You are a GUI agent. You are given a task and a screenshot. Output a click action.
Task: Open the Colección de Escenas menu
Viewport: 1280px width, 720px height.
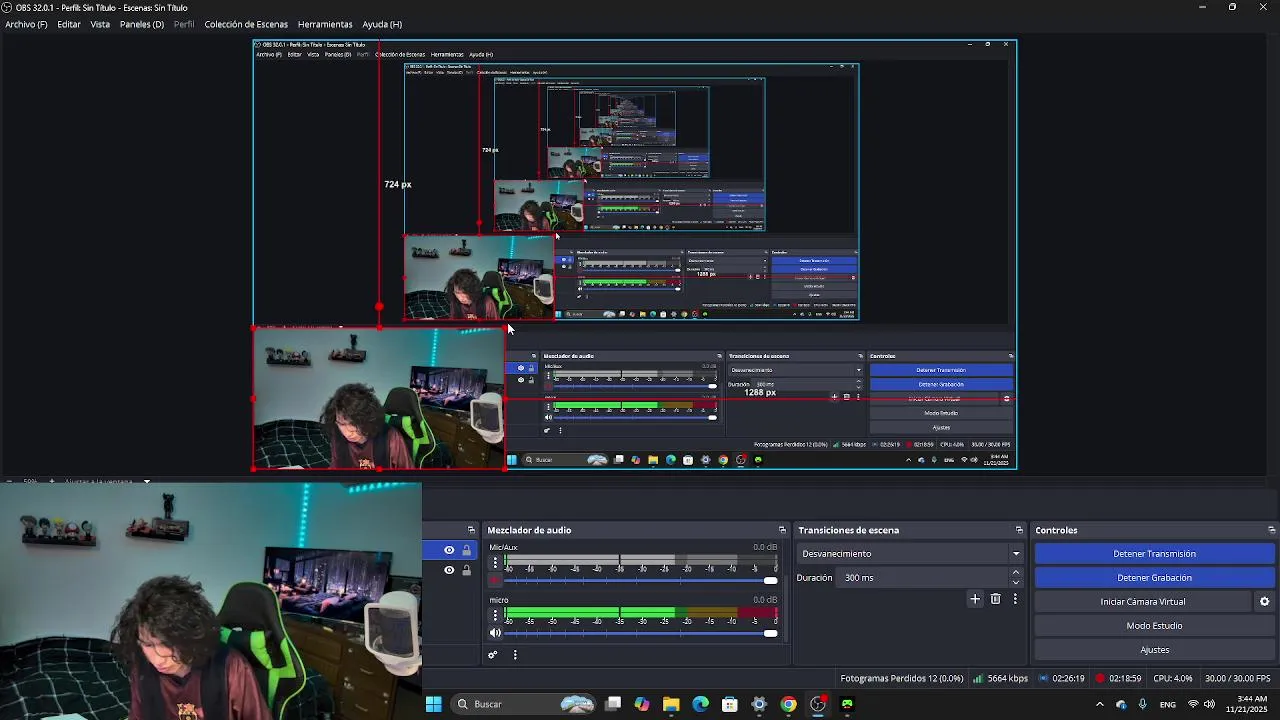pos(246,24)
